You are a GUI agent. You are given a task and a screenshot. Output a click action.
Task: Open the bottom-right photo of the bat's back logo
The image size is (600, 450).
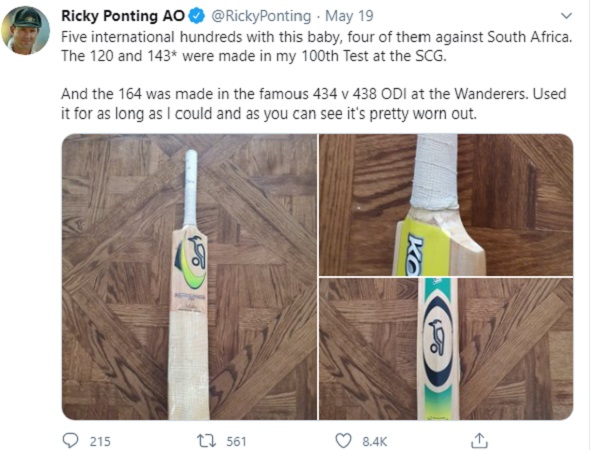click(x=445, y=349)
